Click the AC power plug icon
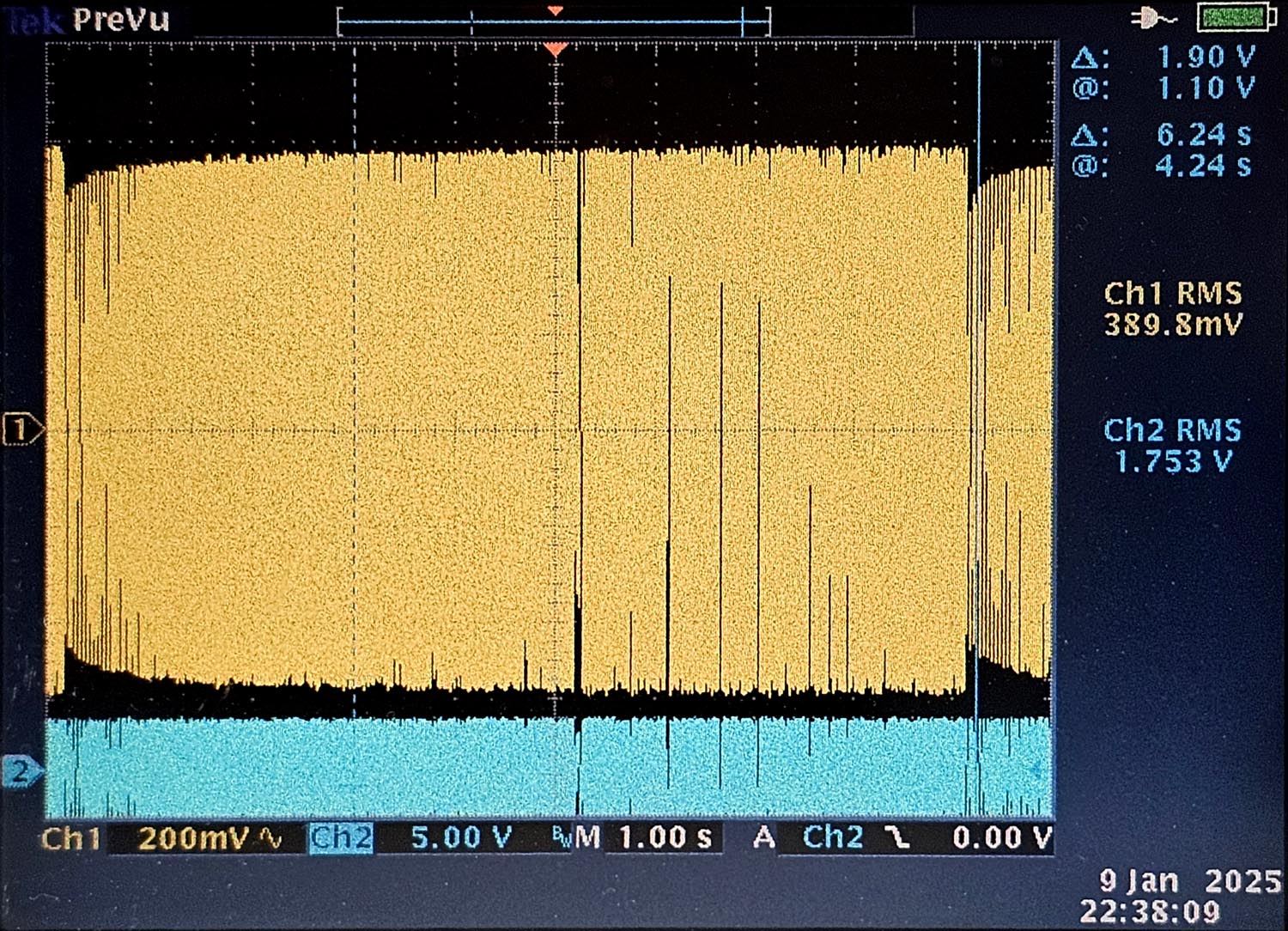This screenshot has height=931, width=1288. coord(1153,18)
